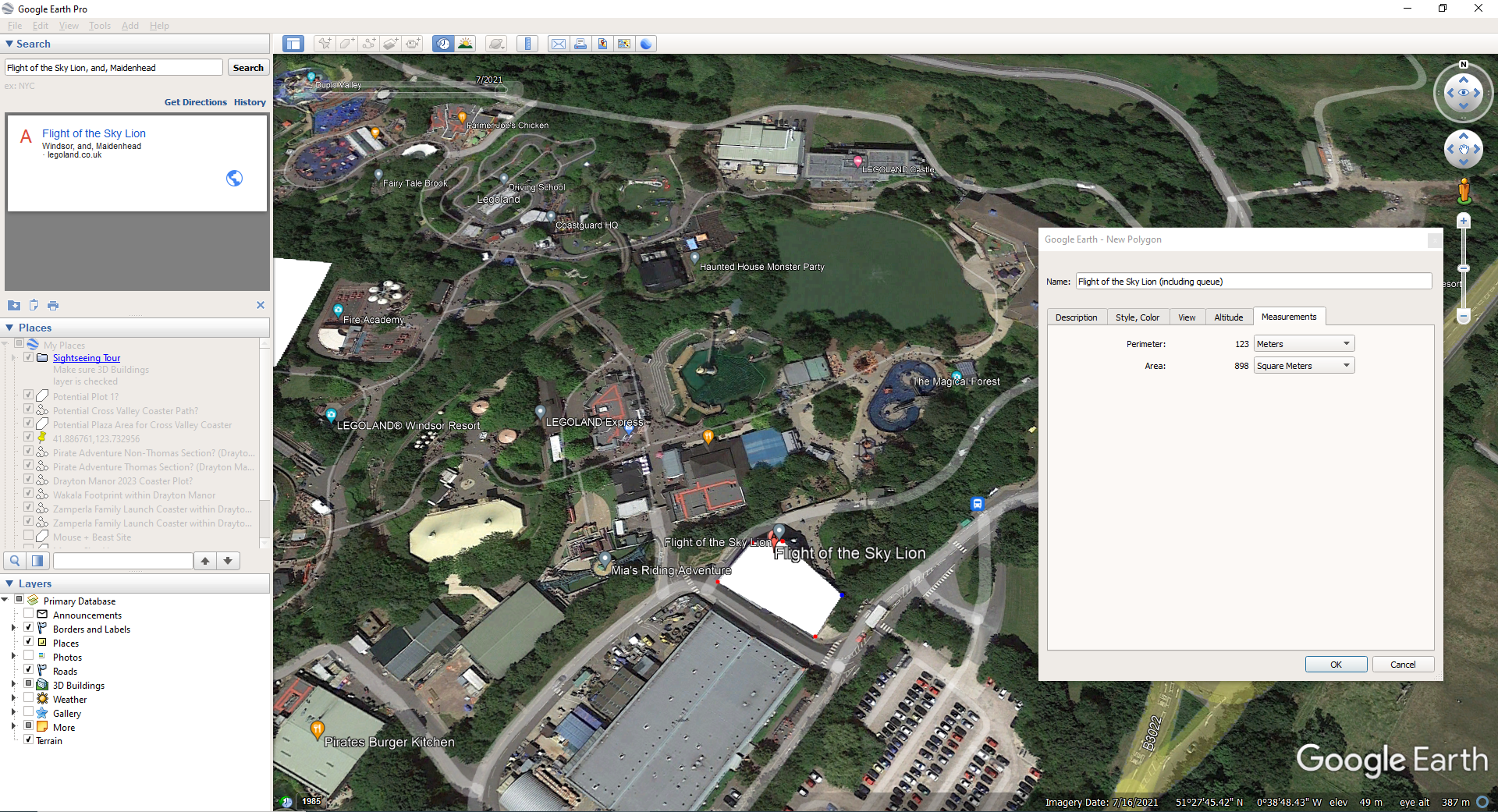Click the move joystick hand control
This screenshot has height=812, width=1498.
tap(1464, 149)
